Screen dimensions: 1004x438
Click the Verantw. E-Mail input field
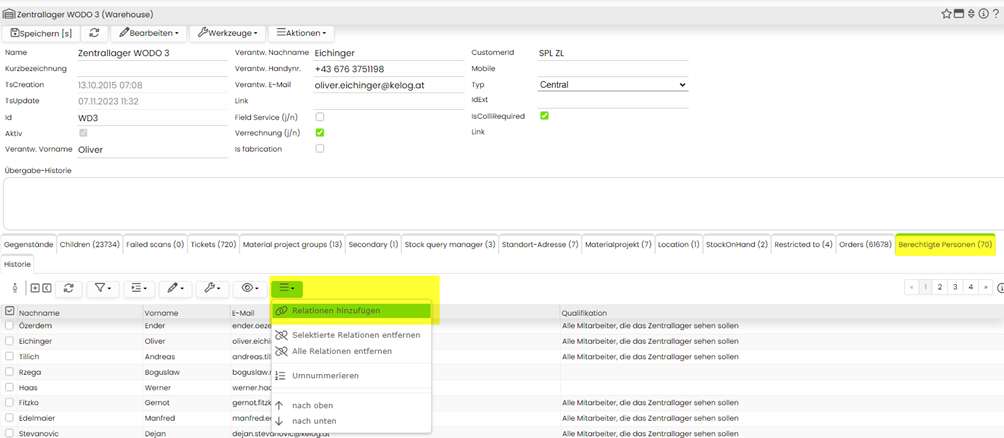click(389, 85)
